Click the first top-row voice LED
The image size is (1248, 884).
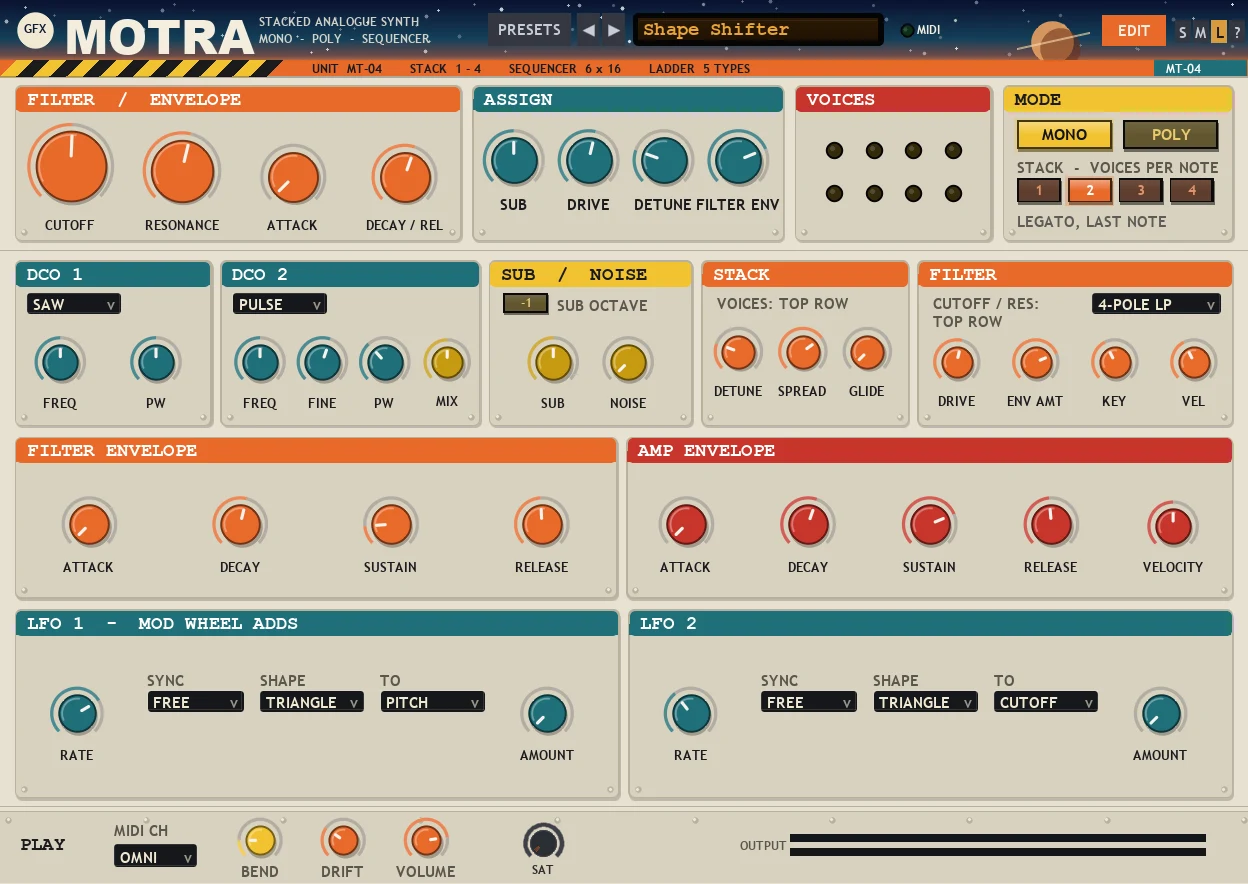click(x=834, y=151)
